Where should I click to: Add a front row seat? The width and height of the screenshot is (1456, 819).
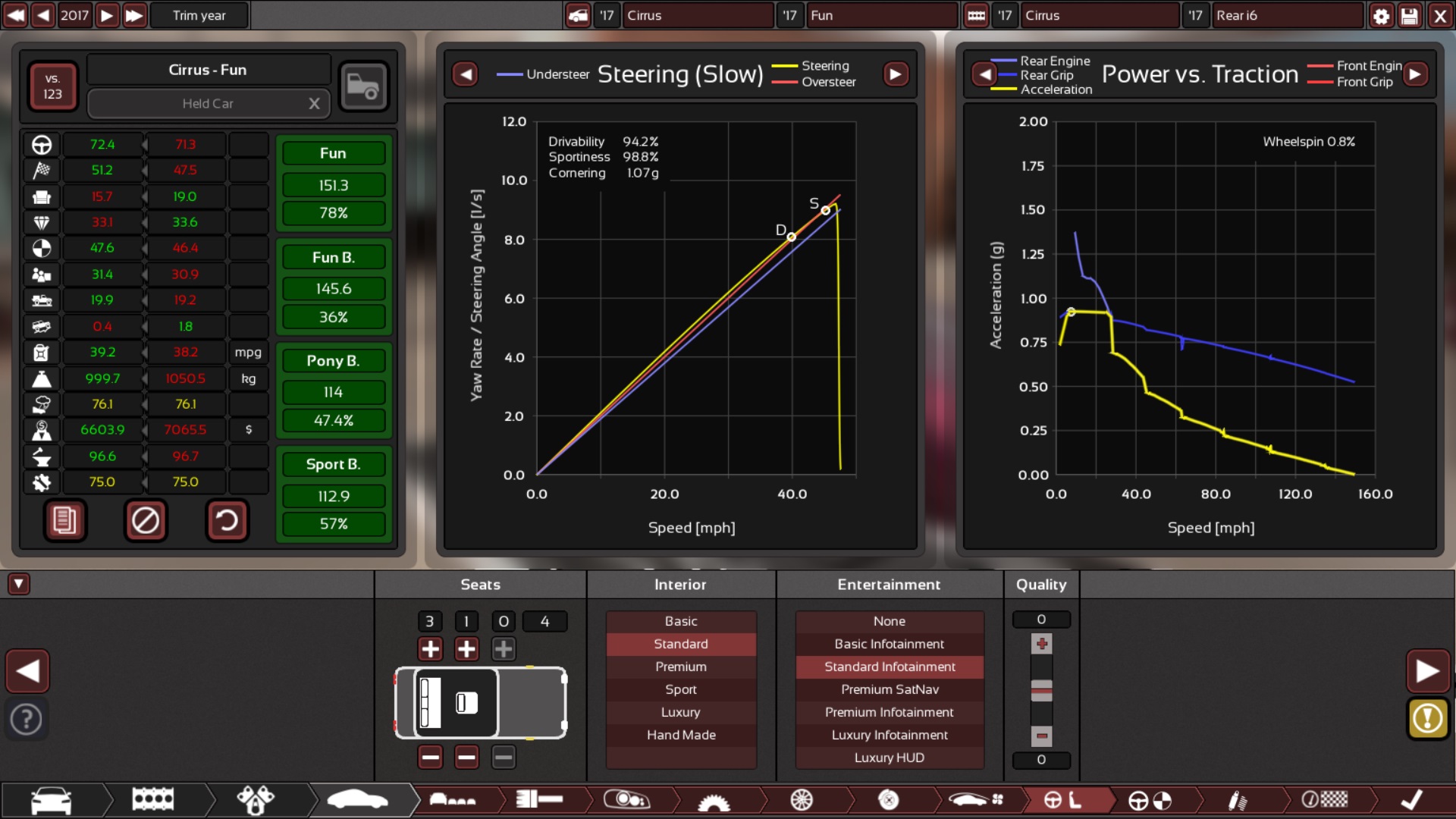pyautogui.click(x=430, y=649)
